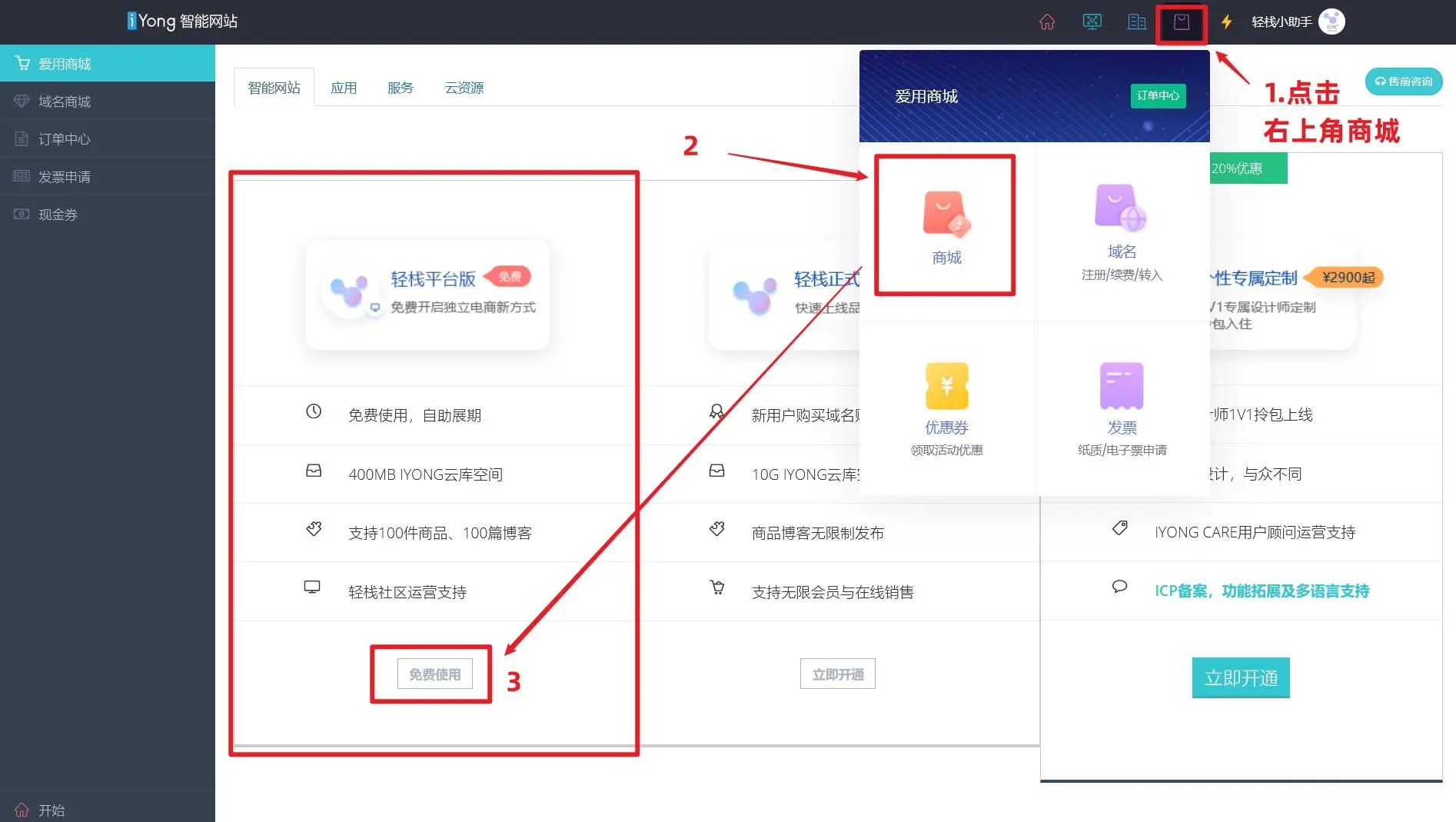
Task: Click the lightning bolt icon
Action: (1227, 22)
